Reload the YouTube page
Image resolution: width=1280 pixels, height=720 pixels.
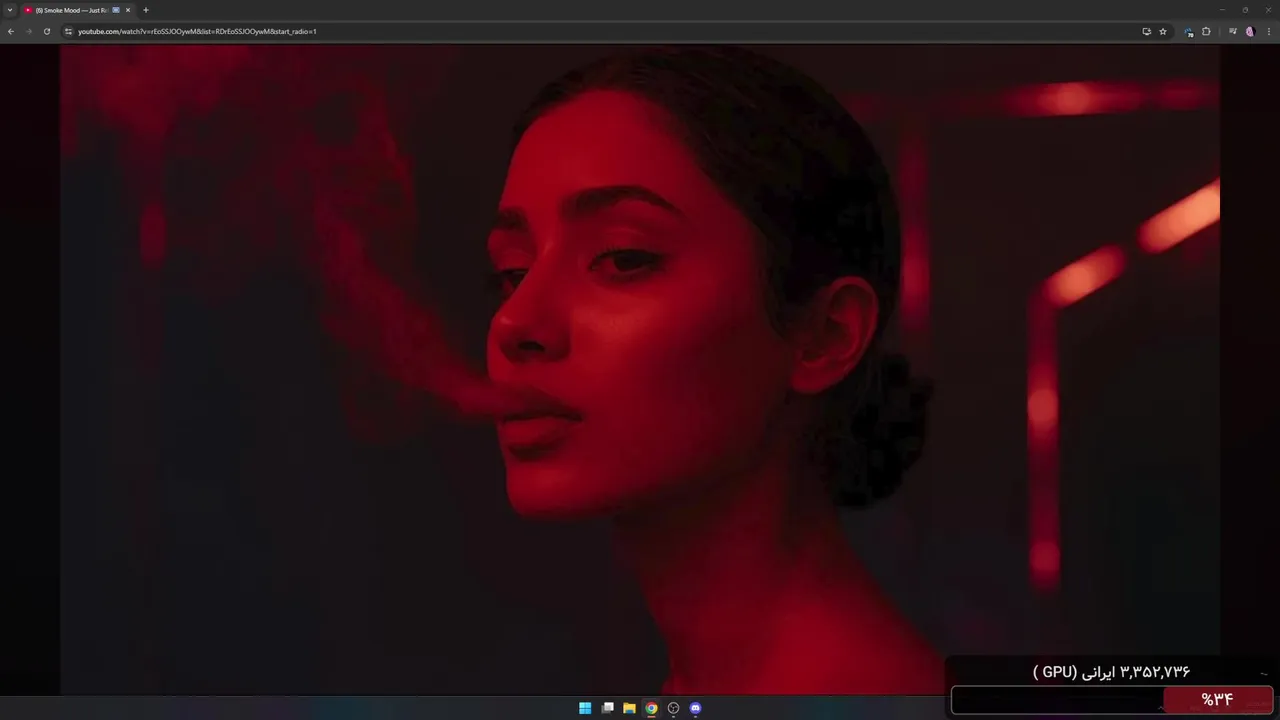tap(46, 31)
